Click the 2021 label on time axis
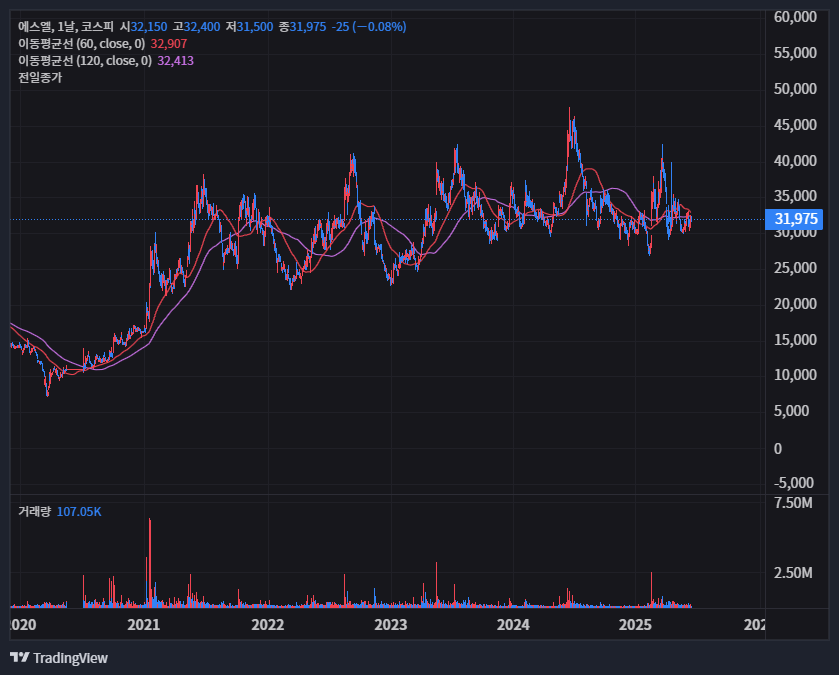Screen dimensions: 839x675 tap(143, 624)
